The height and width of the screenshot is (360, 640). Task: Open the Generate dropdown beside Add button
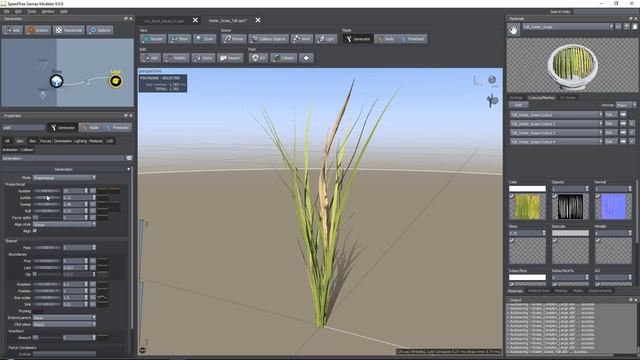pos(626,105)
